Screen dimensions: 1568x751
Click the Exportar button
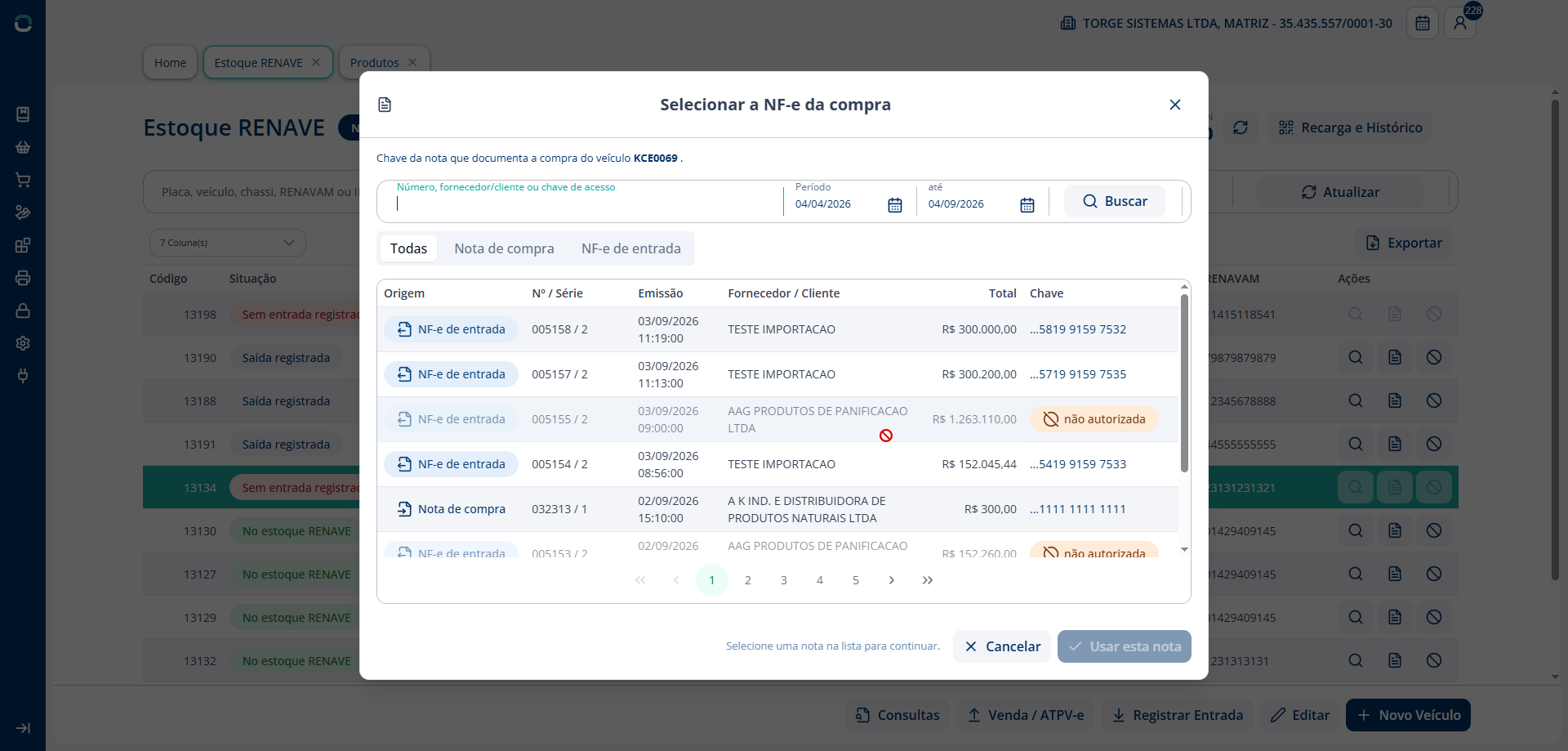(1404, 243)
